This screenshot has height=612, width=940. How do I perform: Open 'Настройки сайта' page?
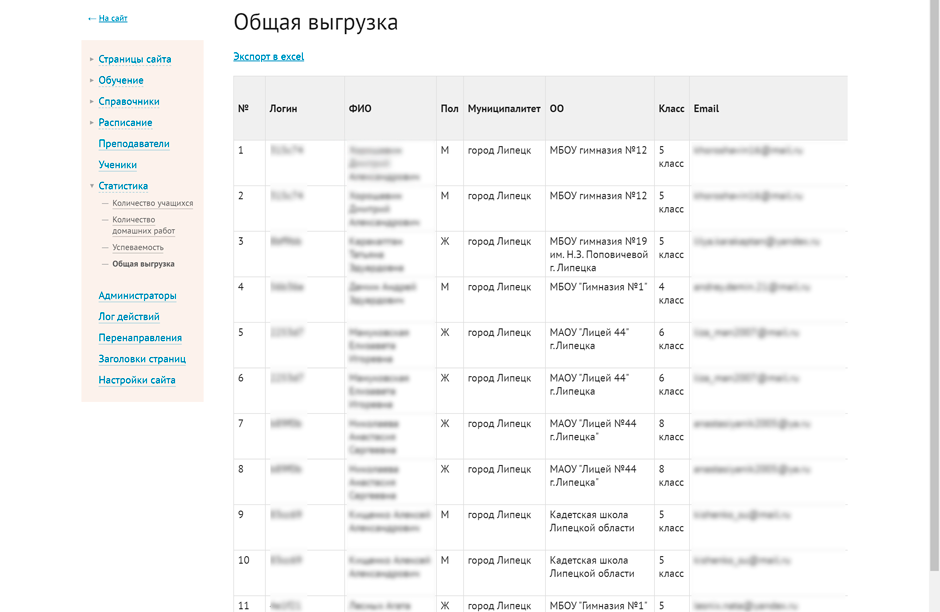(x=137, y=380)
